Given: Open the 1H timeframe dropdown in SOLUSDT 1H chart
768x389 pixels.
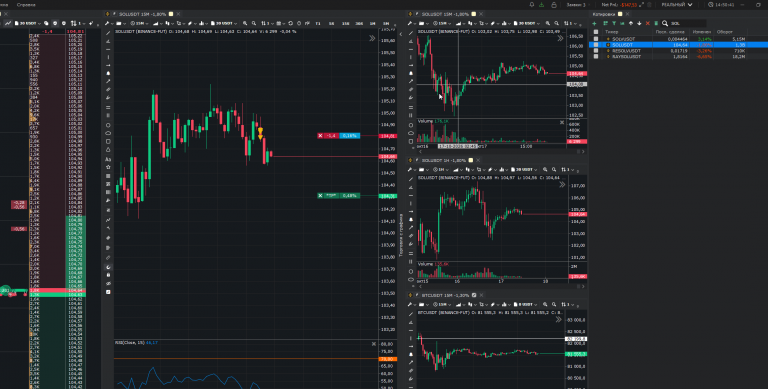Looking at the screenshot, I should (x=441, y=170).
